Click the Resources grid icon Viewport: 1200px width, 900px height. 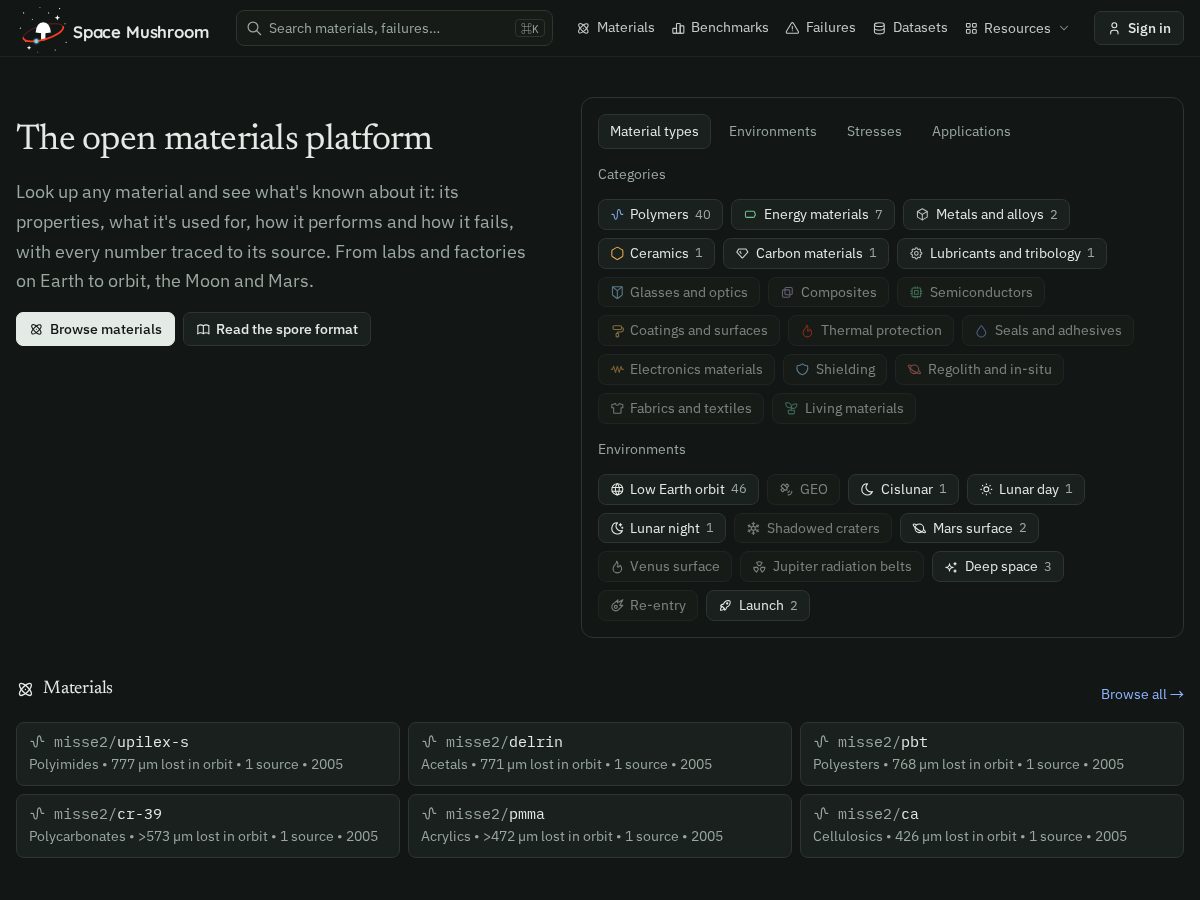[x=971, y=28]
